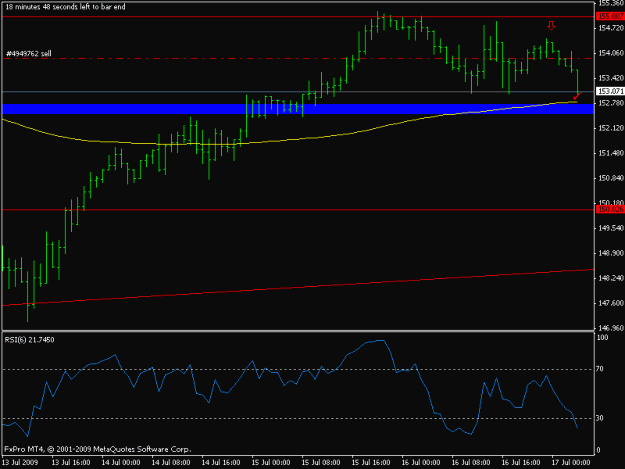Click the 149.540 price axis label
Screen dimensions: 625x469
click(611, 228)
